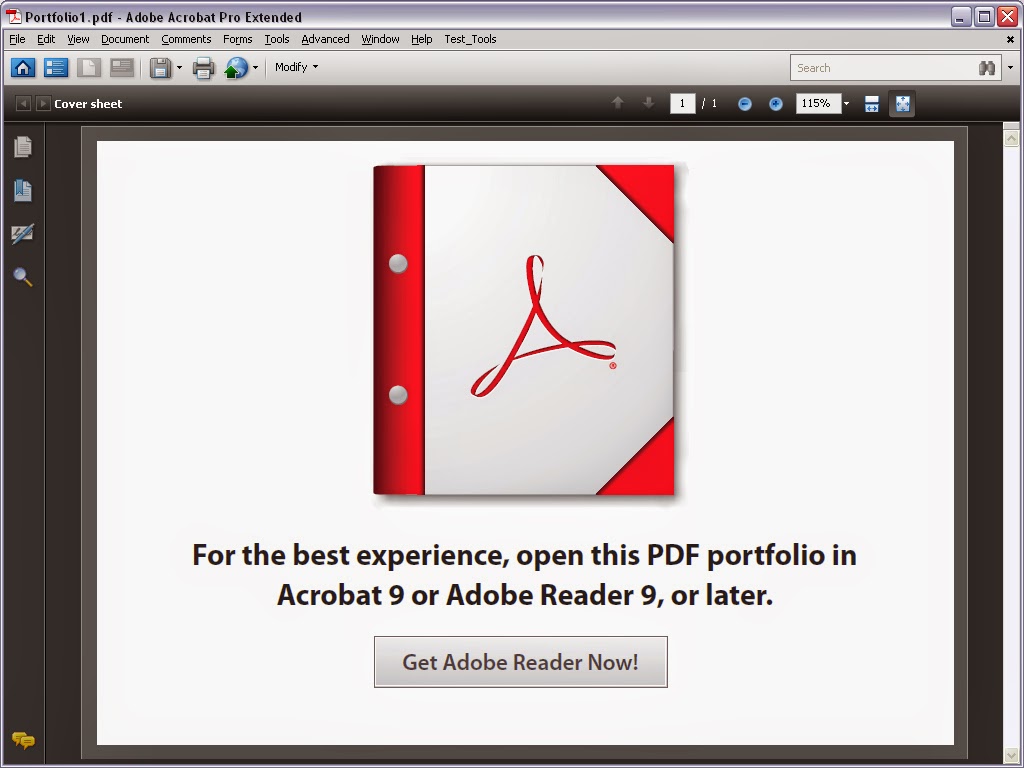Image resolution: width=1024 pixels, height=768 pixels.
Task: Click the Save floppy disk icon
Action: click(161, 67)
